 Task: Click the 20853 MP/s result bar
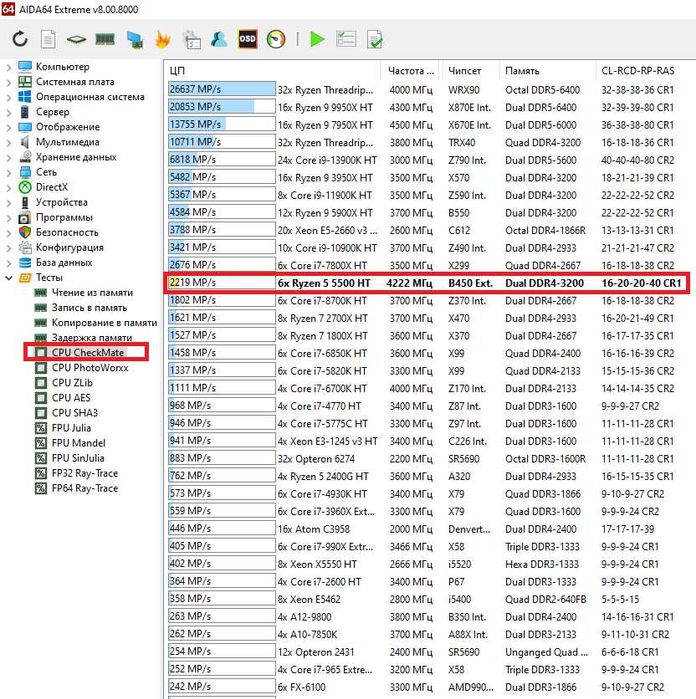[222, 107]
